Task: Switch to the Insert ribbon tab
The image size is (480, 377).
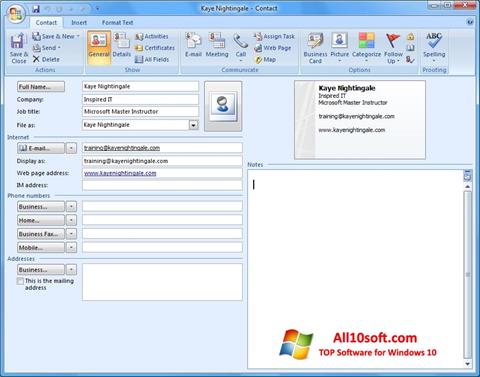Action: pyautogui.click(x=79, y=23)
